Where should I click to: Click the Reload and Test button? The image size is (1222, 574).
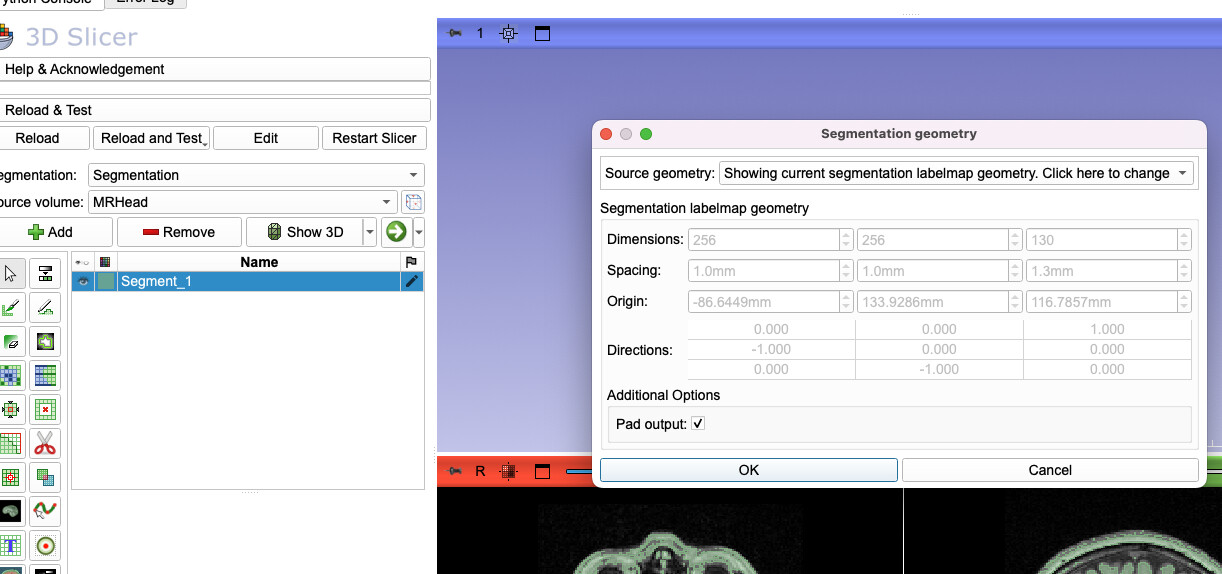152,138
